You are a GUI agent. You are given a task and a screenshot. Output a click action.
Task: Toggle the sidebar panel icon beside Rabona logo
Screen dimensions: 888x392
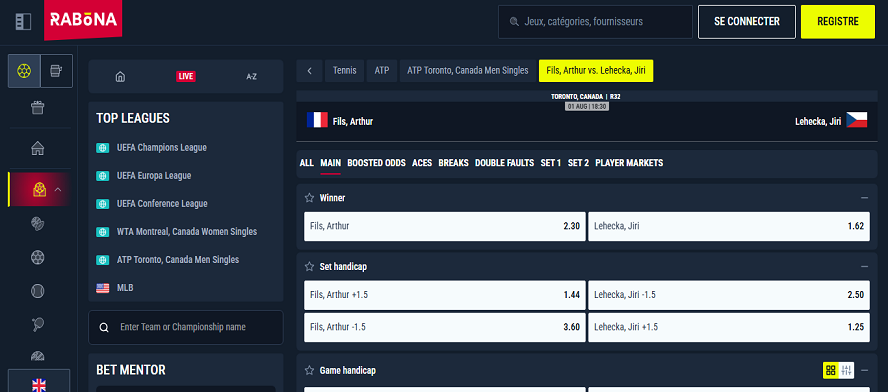click(x=23, y=22)
